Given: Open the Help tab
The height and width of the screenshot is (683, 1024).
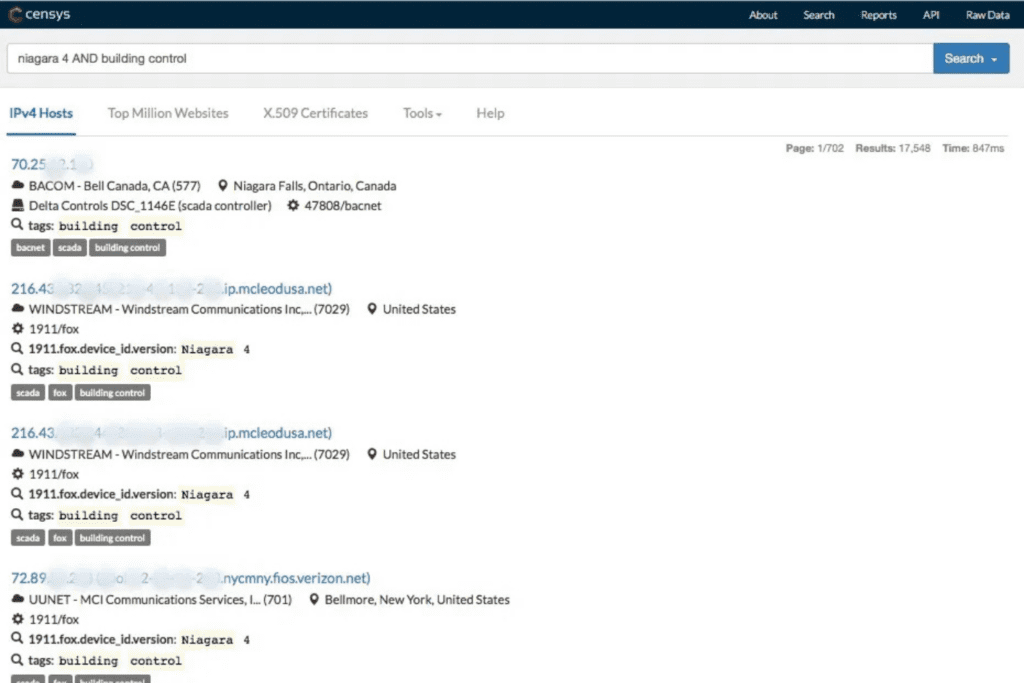Looking at the screenshot, I should point(490,113).
